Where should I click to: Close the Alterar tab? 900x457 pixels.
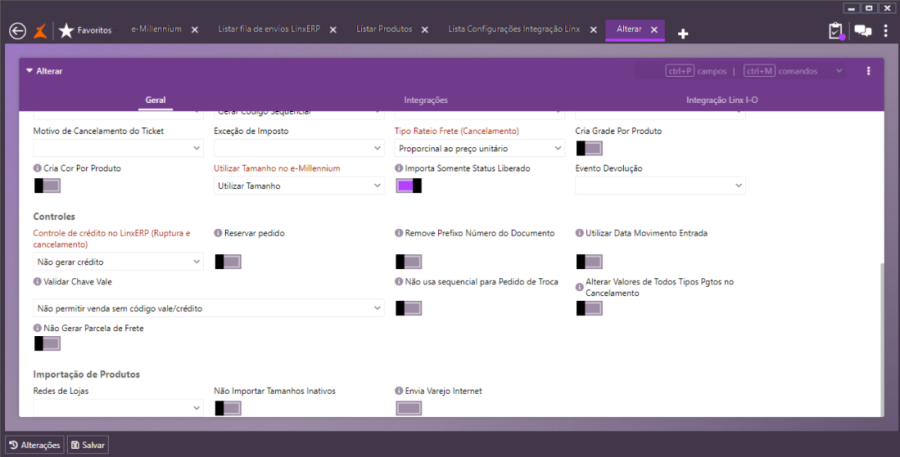coord(654,29)
